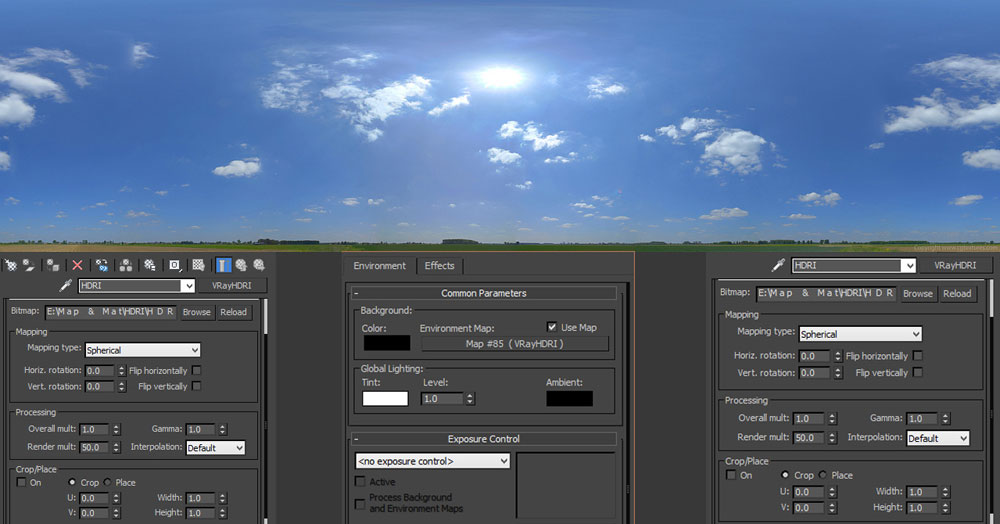Toggle the highlighted Show End Result icon
The height and width of the screenshot is (524, 1000).
tap(222, 265)
